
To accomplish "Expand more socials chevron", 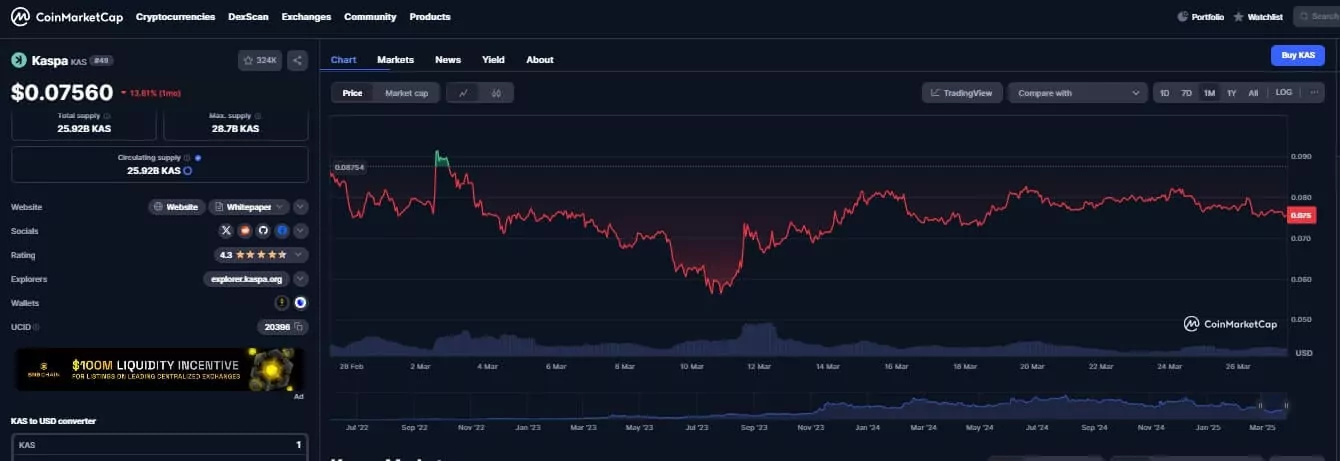I will (300, 231).
